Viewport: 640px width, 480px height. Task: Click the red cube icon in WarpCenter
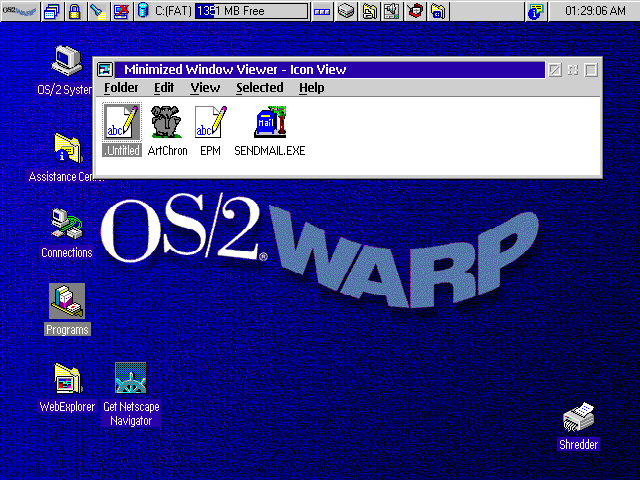(415, 11)
